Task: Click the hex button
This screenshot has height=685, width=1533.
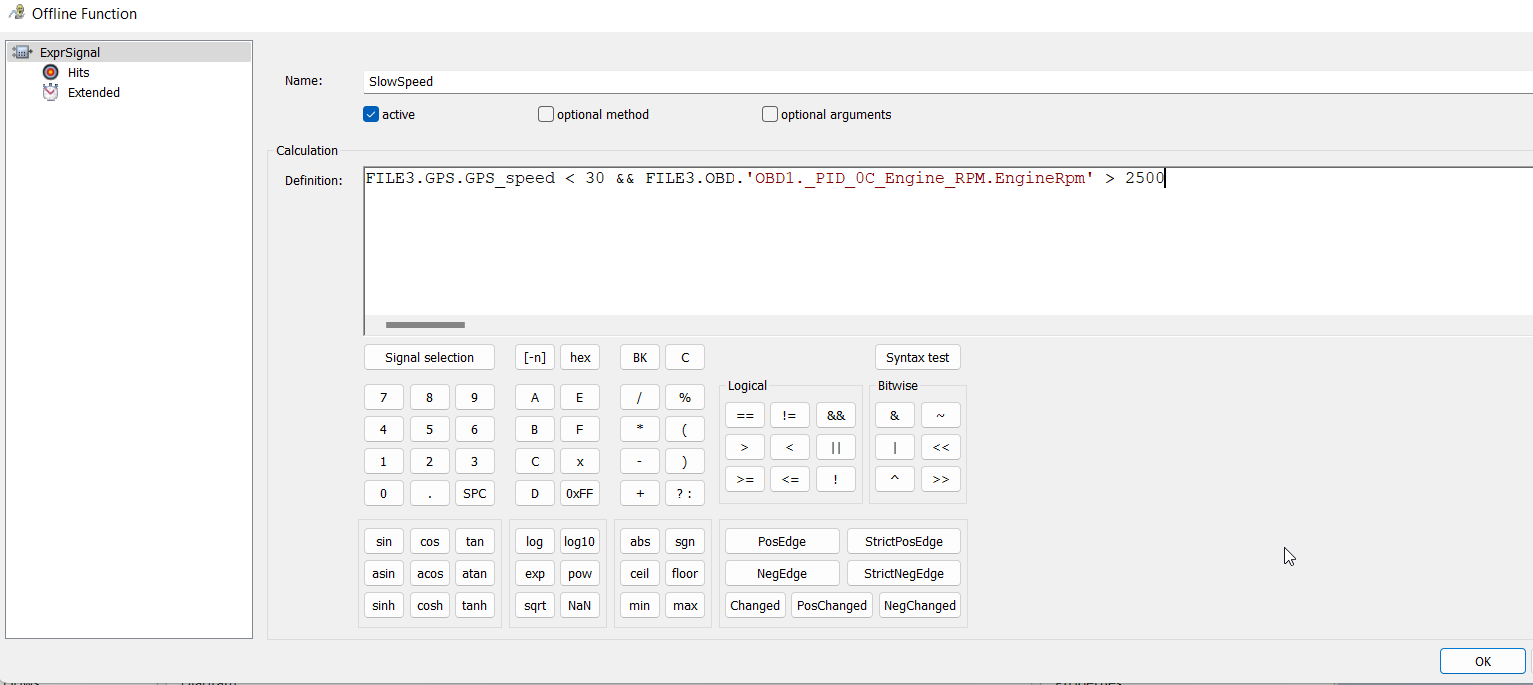Action: (x=580, y=357)
